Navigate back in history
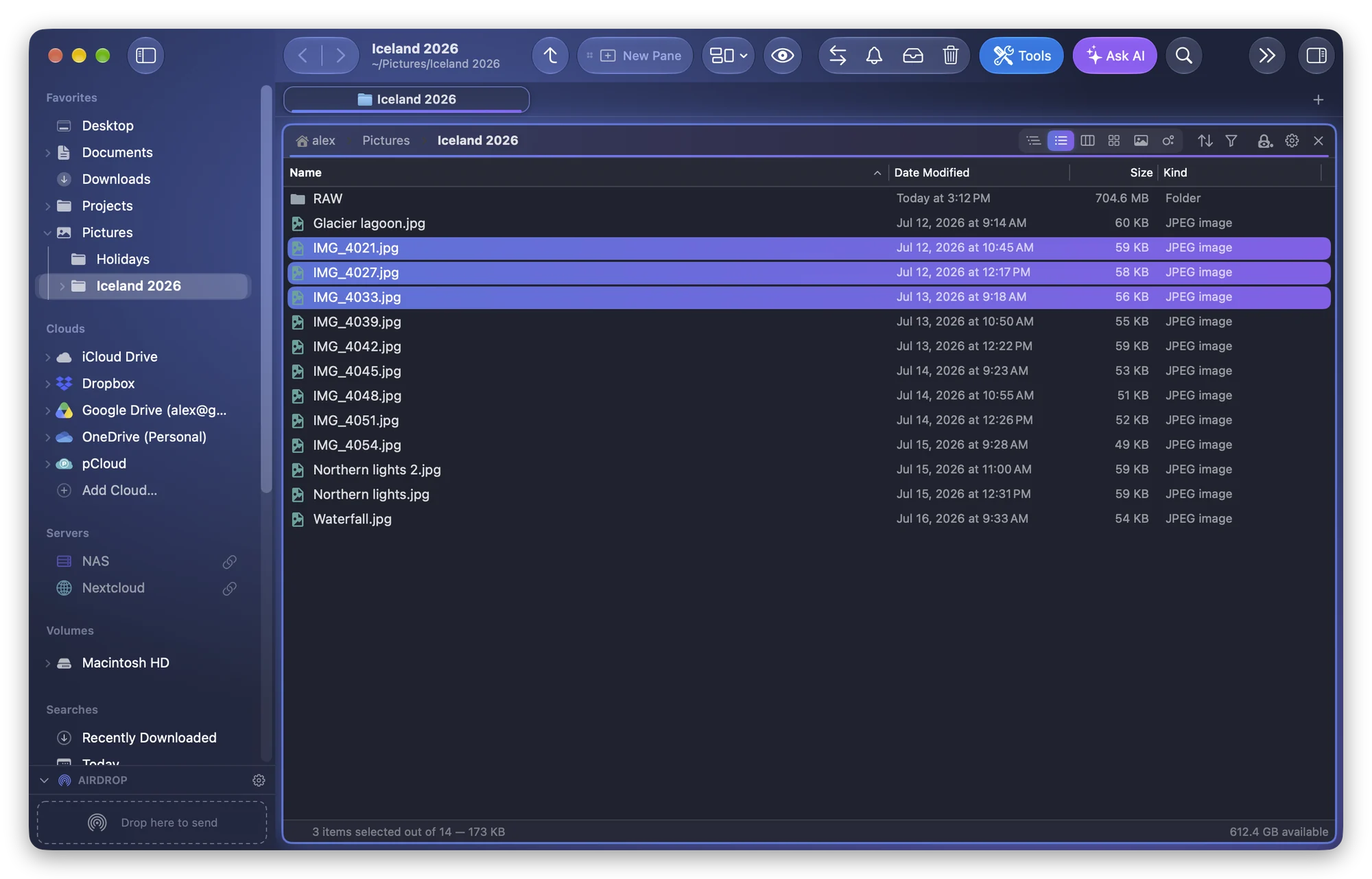Viewport: 1372px width, 879px height. click(303, 56)
